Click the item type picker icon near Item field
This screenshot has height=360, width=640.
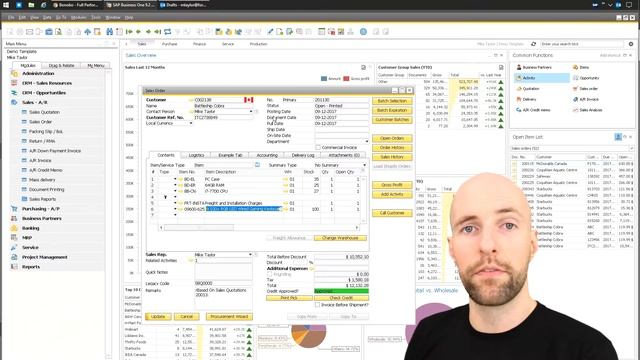coord(257,165)
